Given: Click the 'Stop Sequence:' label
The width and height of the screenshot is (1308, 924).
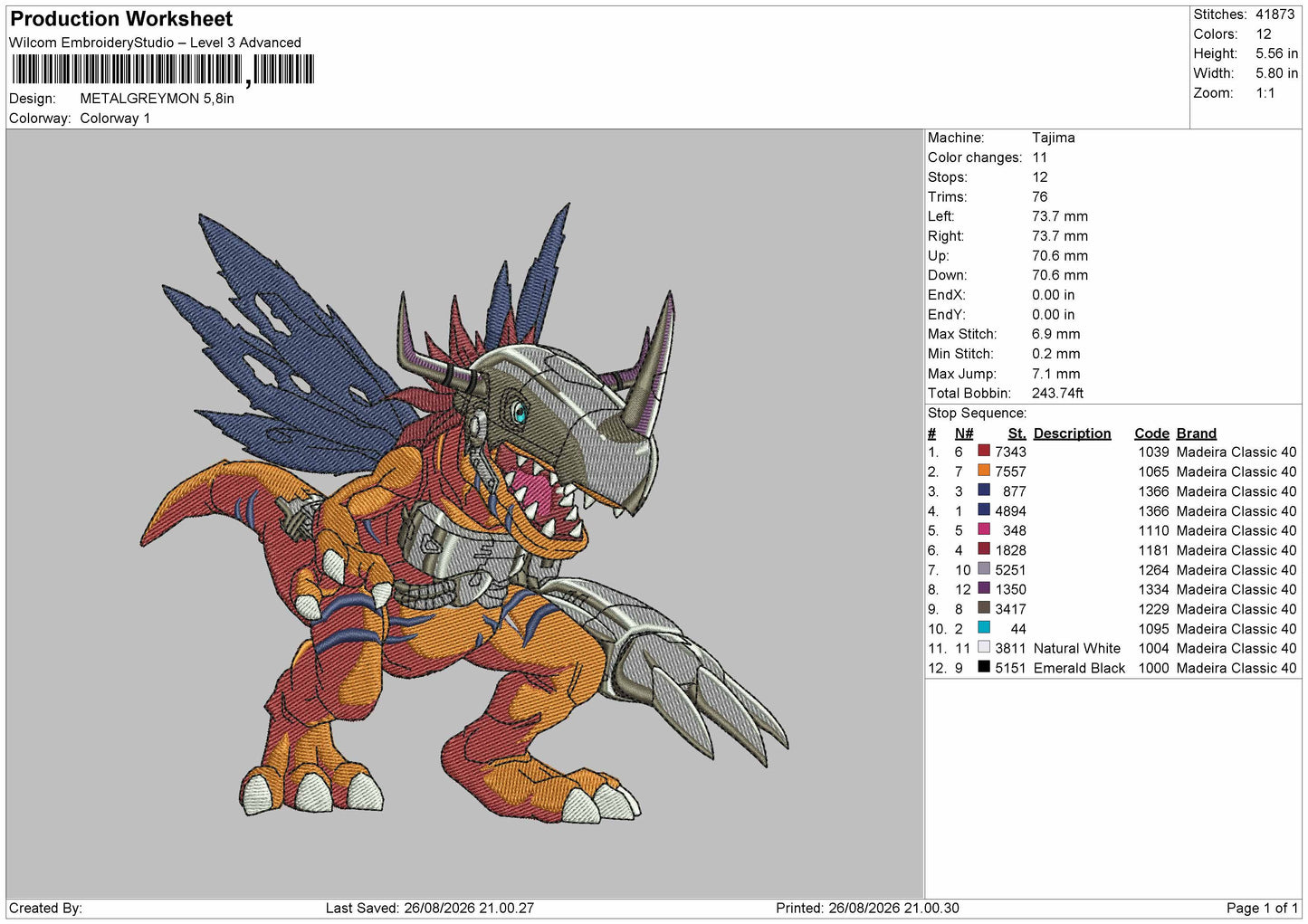Looking at the screenshot, I should (977, 414).
